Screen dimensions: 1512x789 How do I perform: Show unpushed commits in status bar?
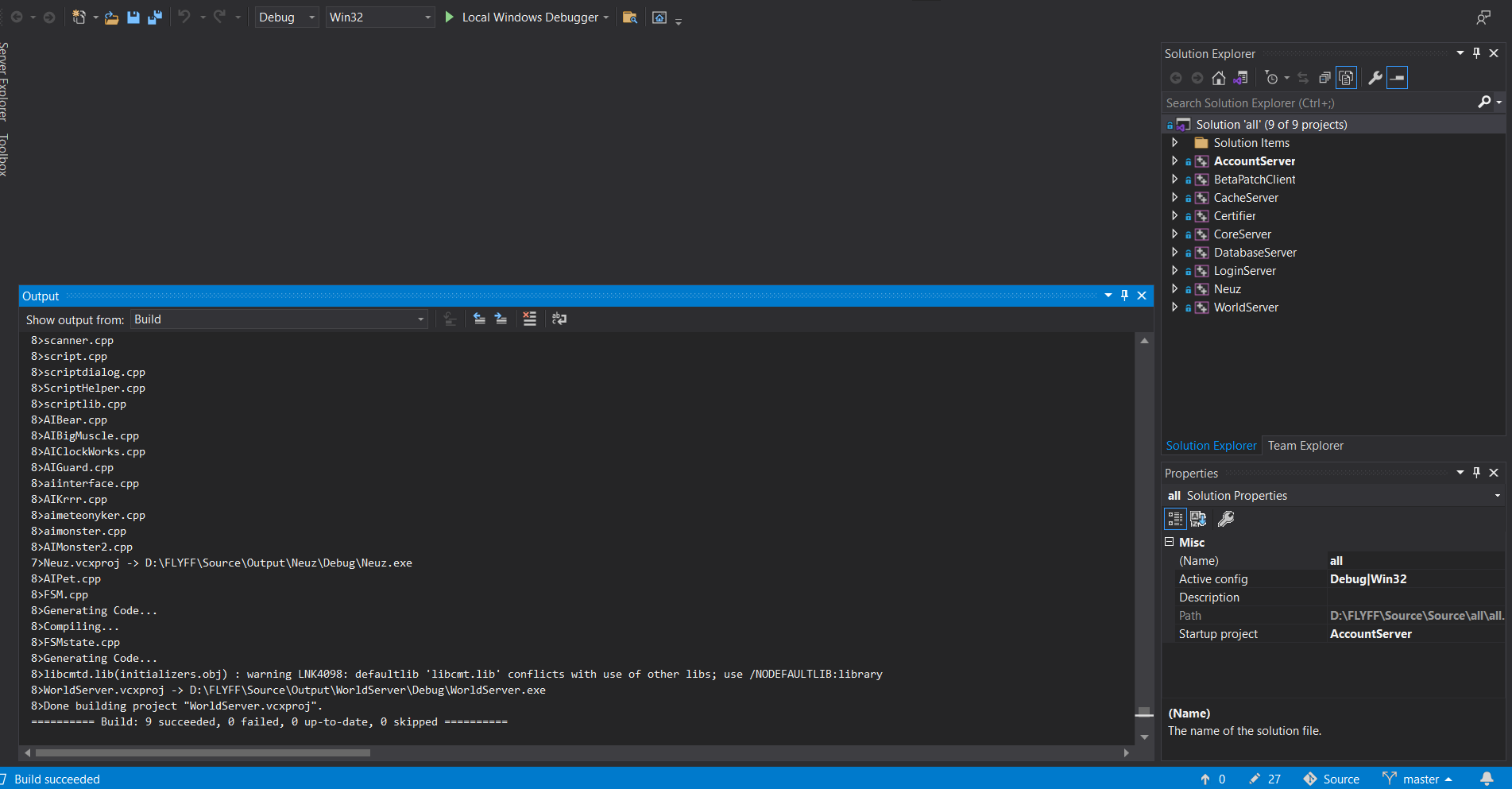[x=1212, y=779]
